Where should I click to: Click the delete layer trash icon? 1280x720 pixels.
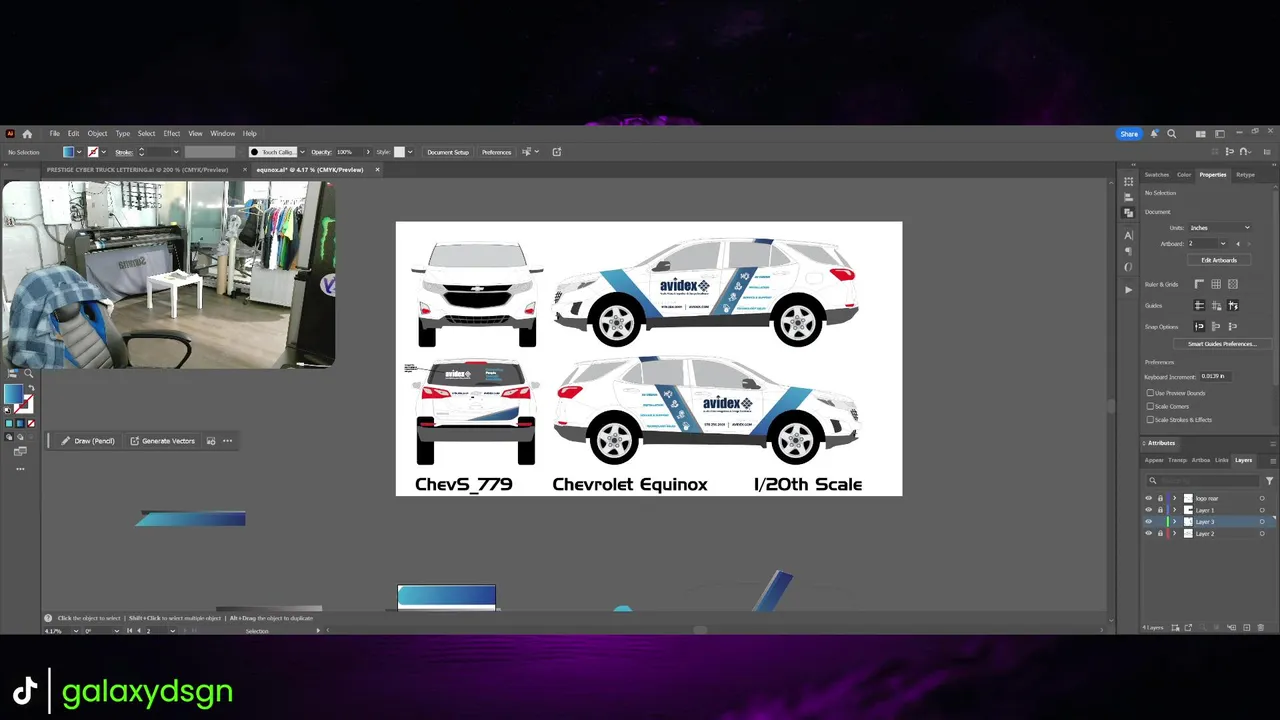coord(1260,628)
